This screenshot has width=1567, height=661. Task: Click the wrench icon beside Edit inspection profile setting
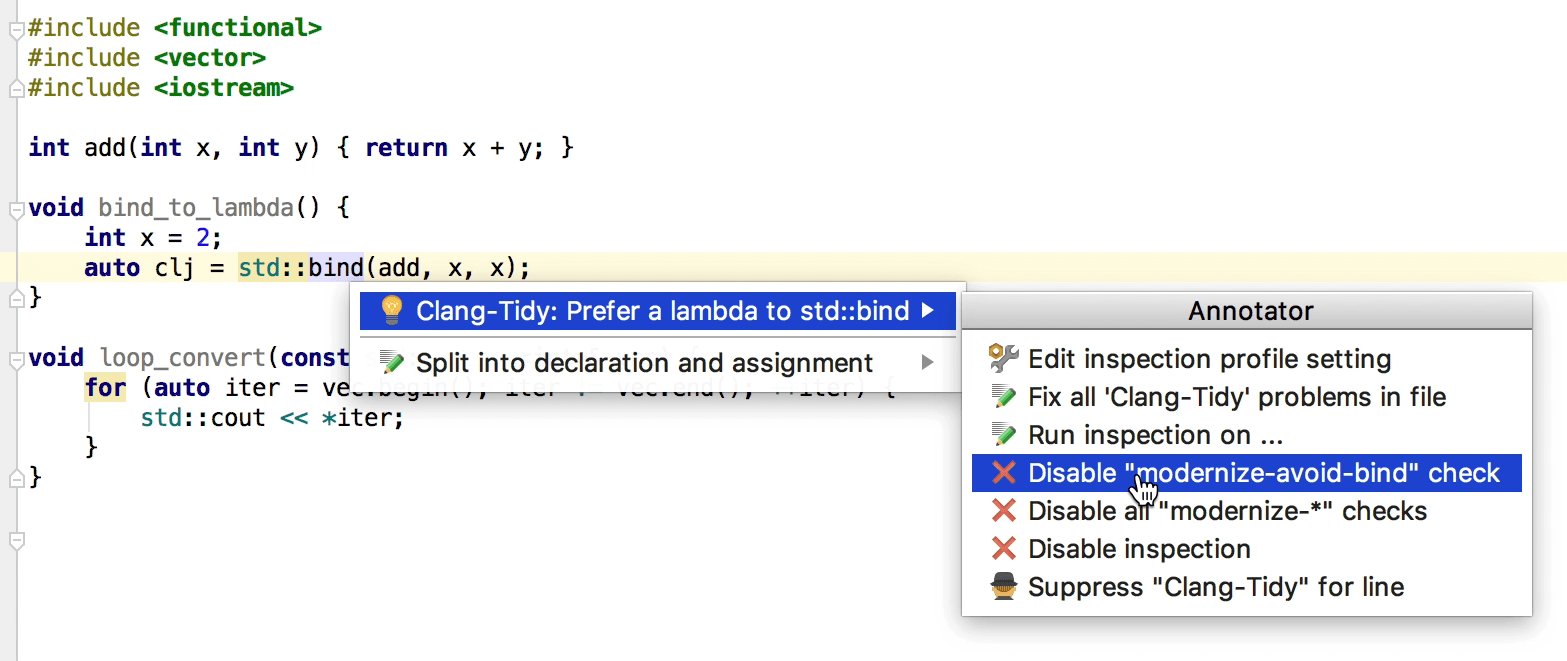1000,358
